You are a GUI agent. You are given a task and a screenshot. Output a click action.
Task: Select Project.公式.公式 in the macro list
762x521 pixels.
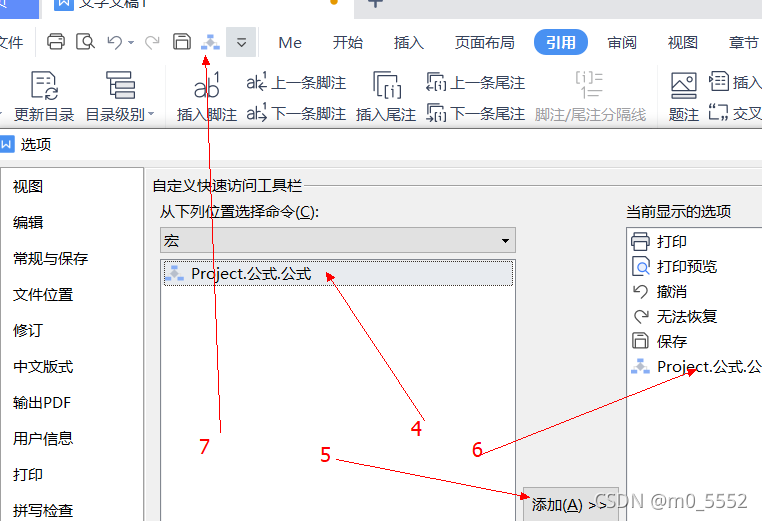(338, 274)
